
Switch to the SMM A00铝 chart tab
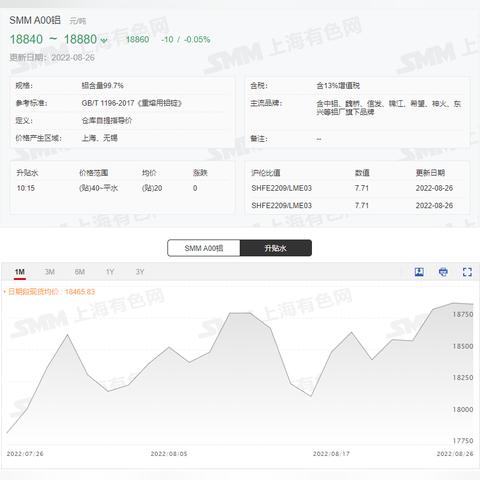point(204,248)
